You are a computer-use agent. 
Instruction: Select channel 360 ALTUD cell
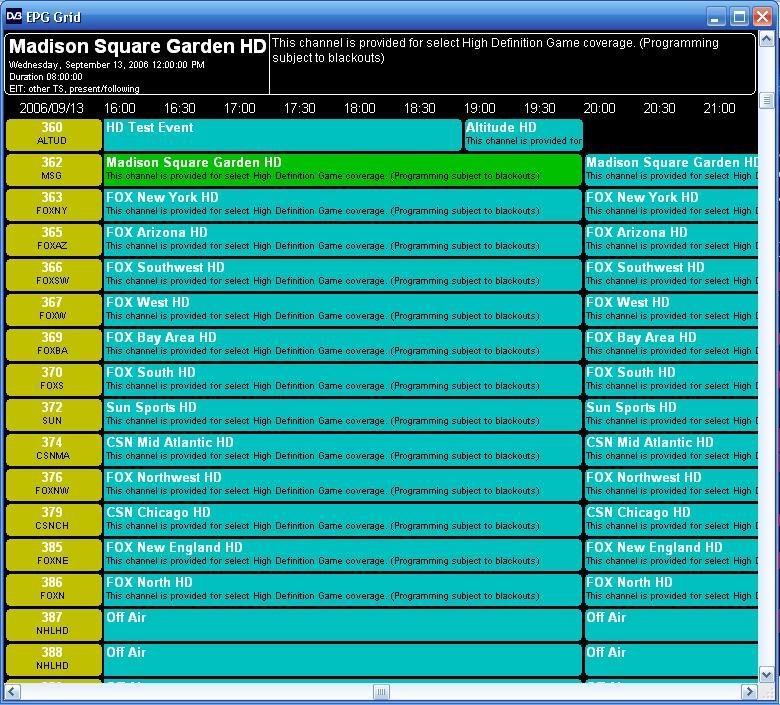53,134
